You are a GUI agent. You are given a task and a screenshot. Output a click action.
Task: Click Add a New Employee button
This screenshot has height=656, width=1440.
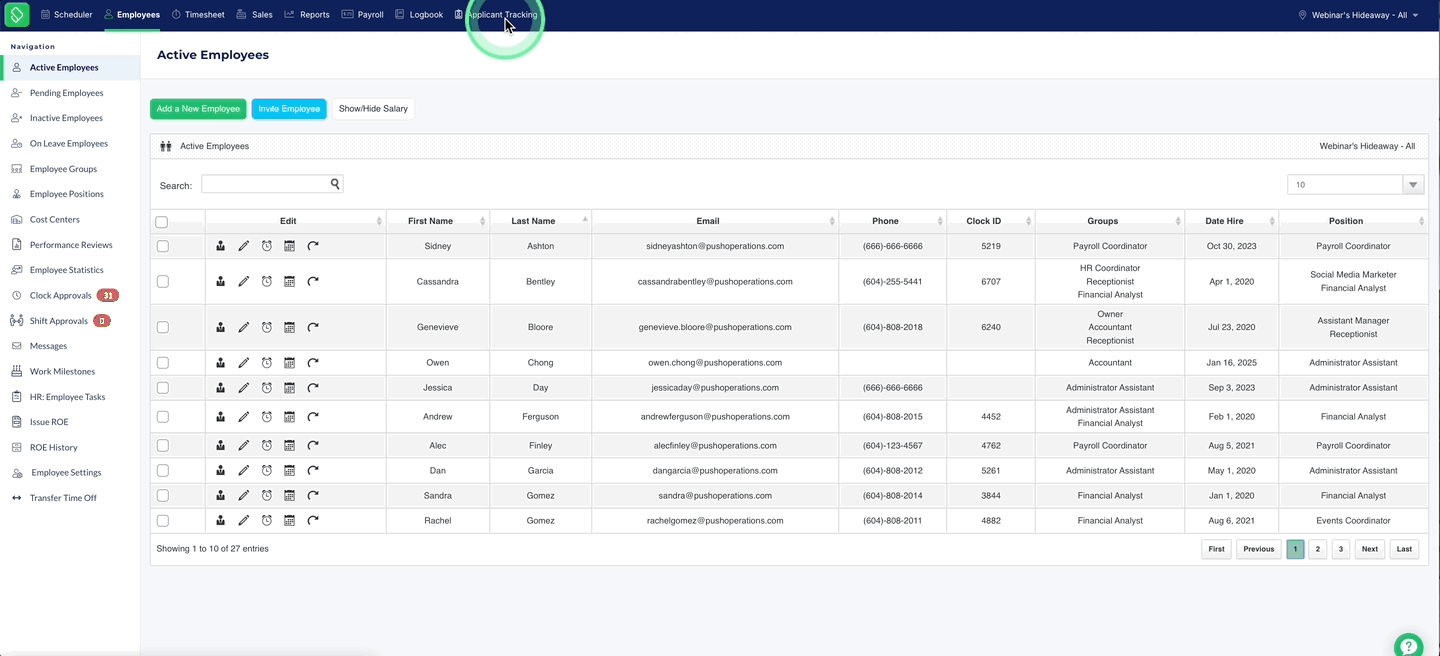click(x=198, y=109)
